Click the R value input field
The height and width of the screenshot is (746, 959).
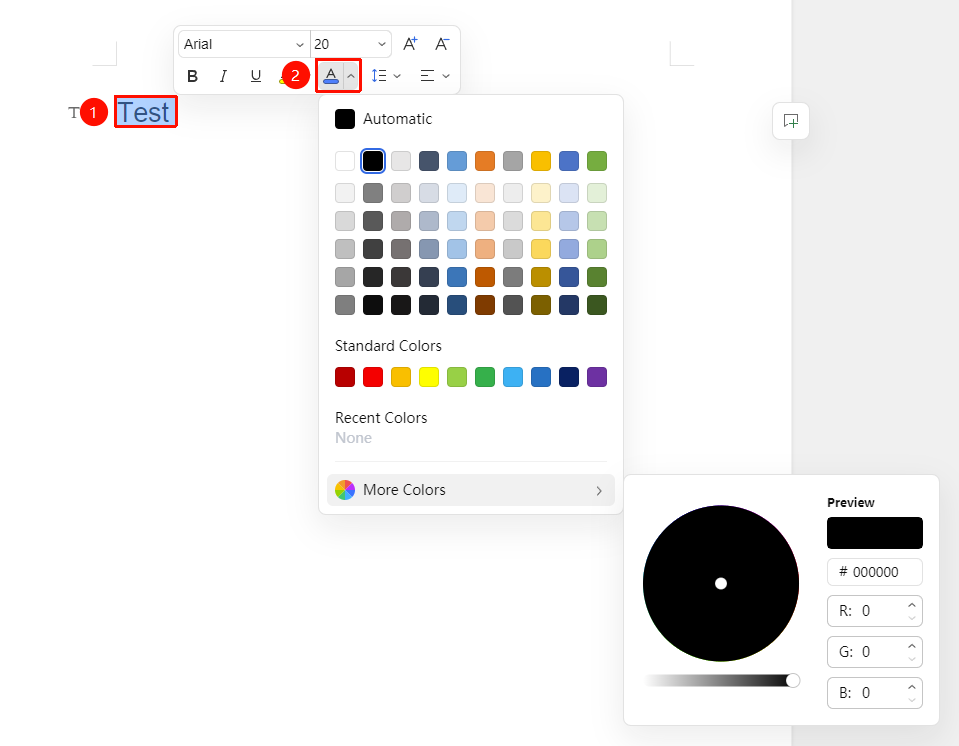[875, 611]
